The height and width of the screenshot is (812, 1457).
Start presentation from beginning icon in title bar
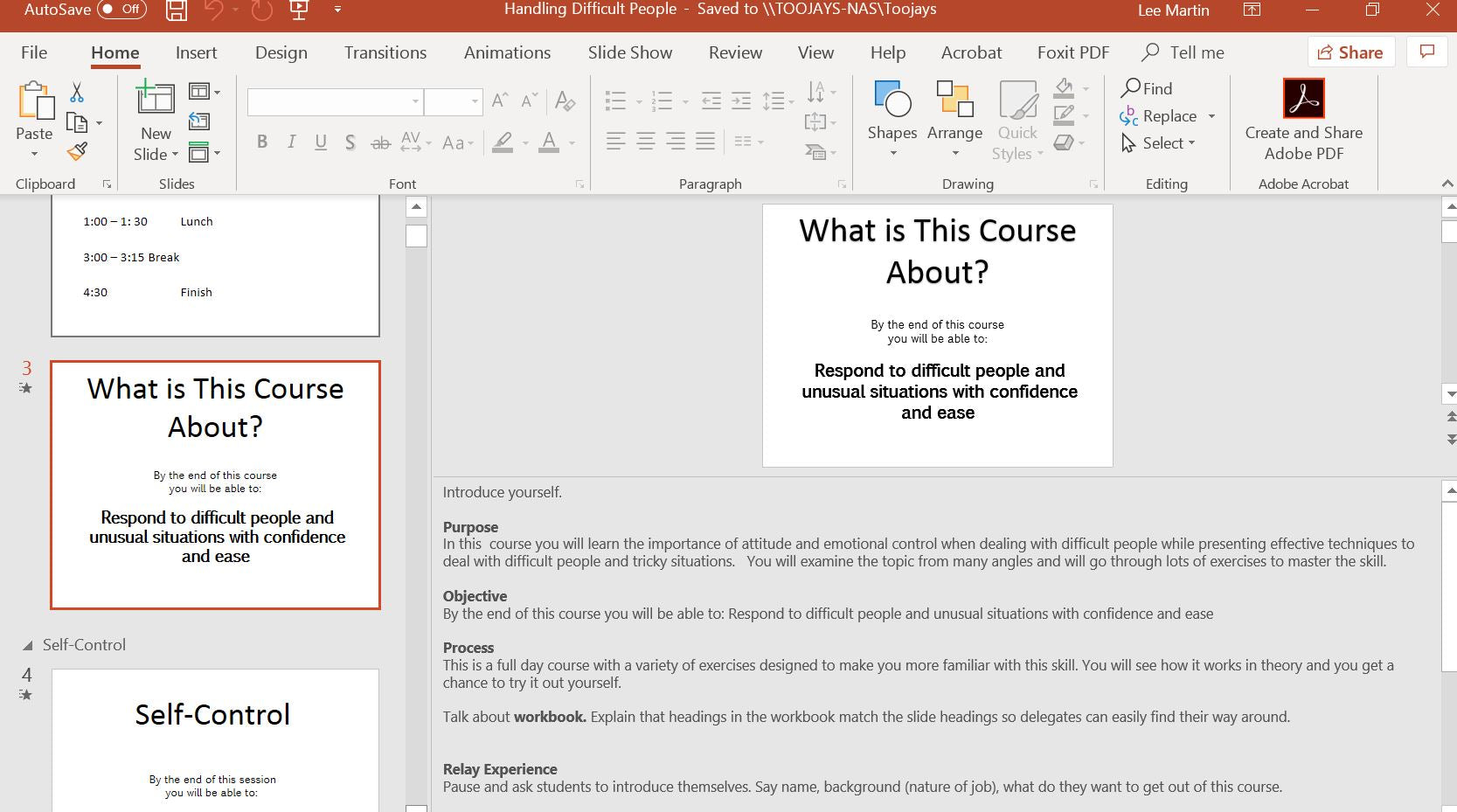[299, 10]
